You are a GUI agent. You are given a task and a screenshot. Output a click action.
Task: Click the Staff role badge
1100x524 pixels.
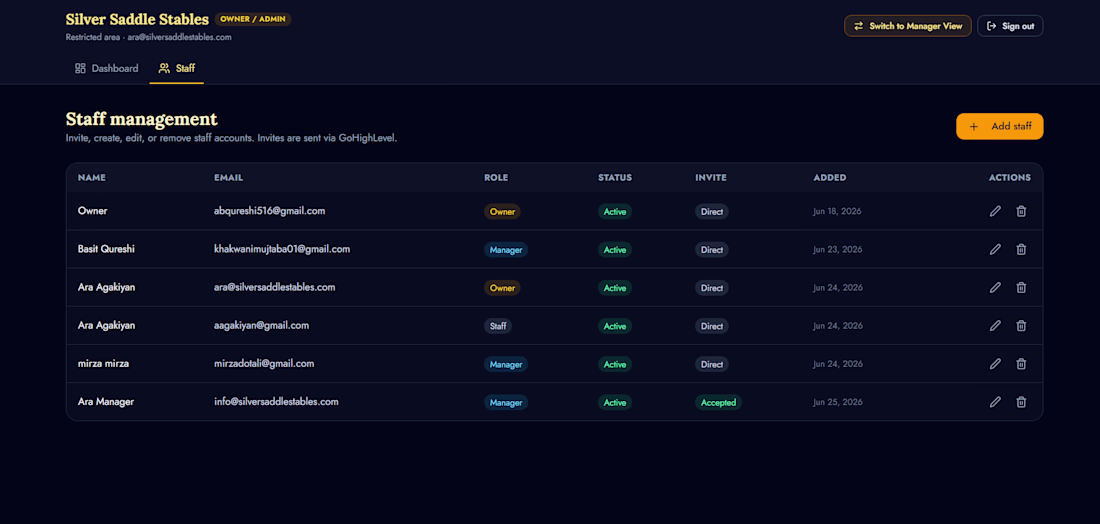498,326
